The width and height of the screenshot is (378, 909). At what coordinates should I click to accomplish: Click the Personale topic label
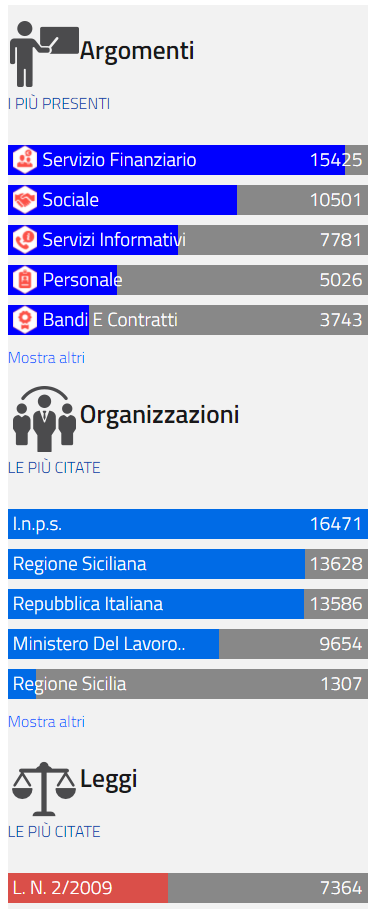pos(82,280)
